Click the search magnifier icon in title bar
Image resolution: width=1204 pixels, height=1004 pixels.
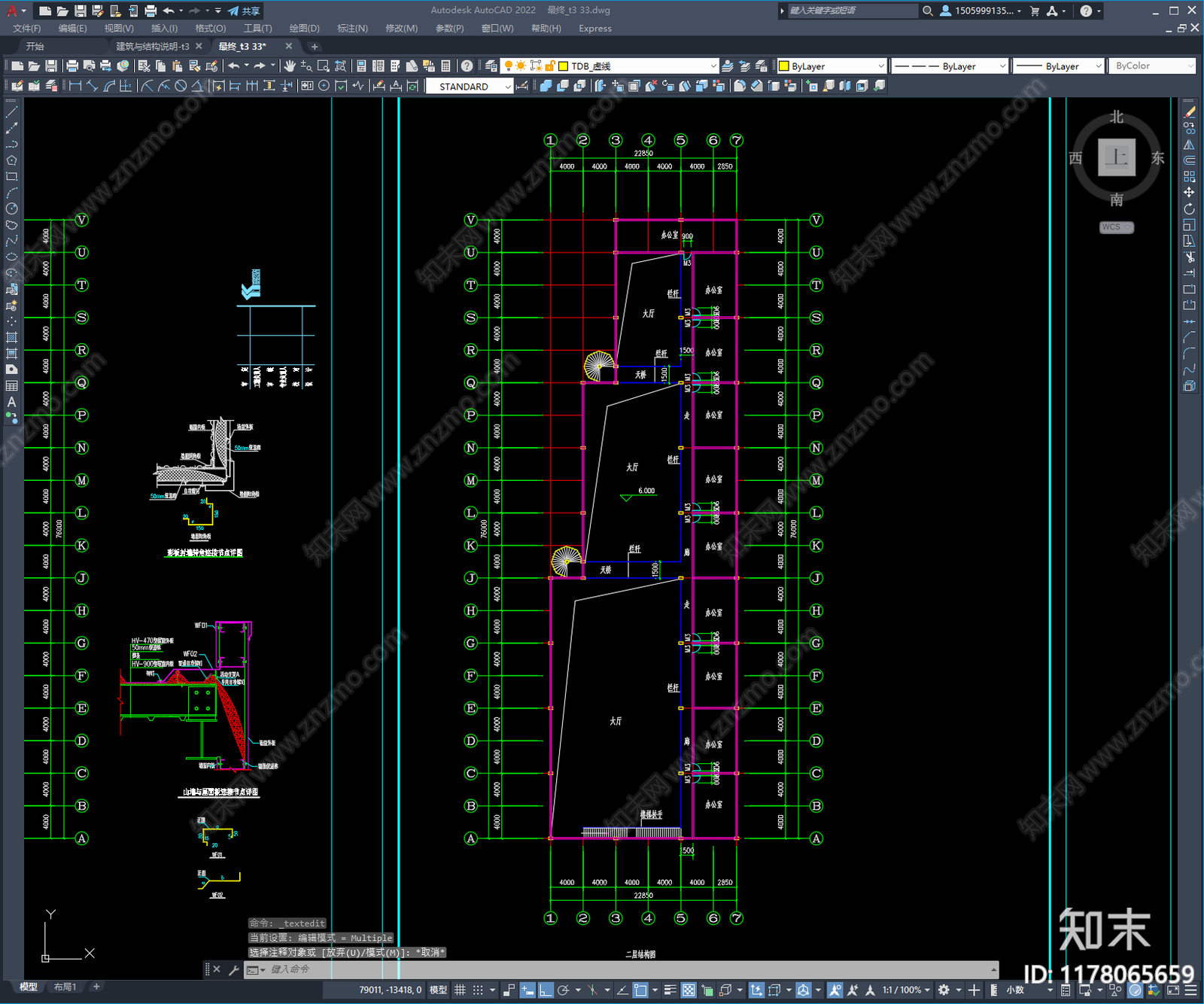928,11
